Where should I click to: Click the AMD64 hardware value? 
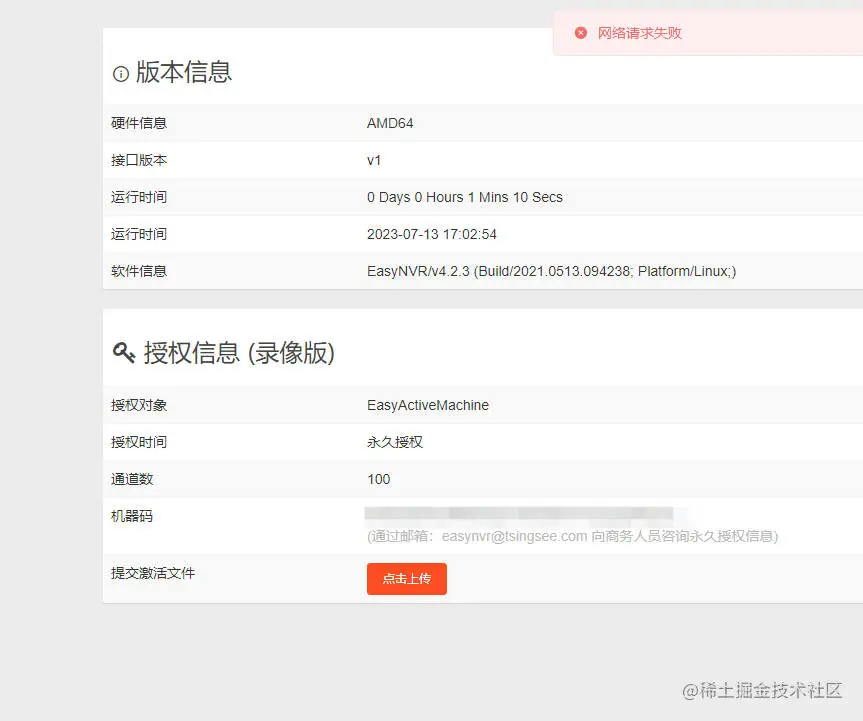[x=390, y=123]
